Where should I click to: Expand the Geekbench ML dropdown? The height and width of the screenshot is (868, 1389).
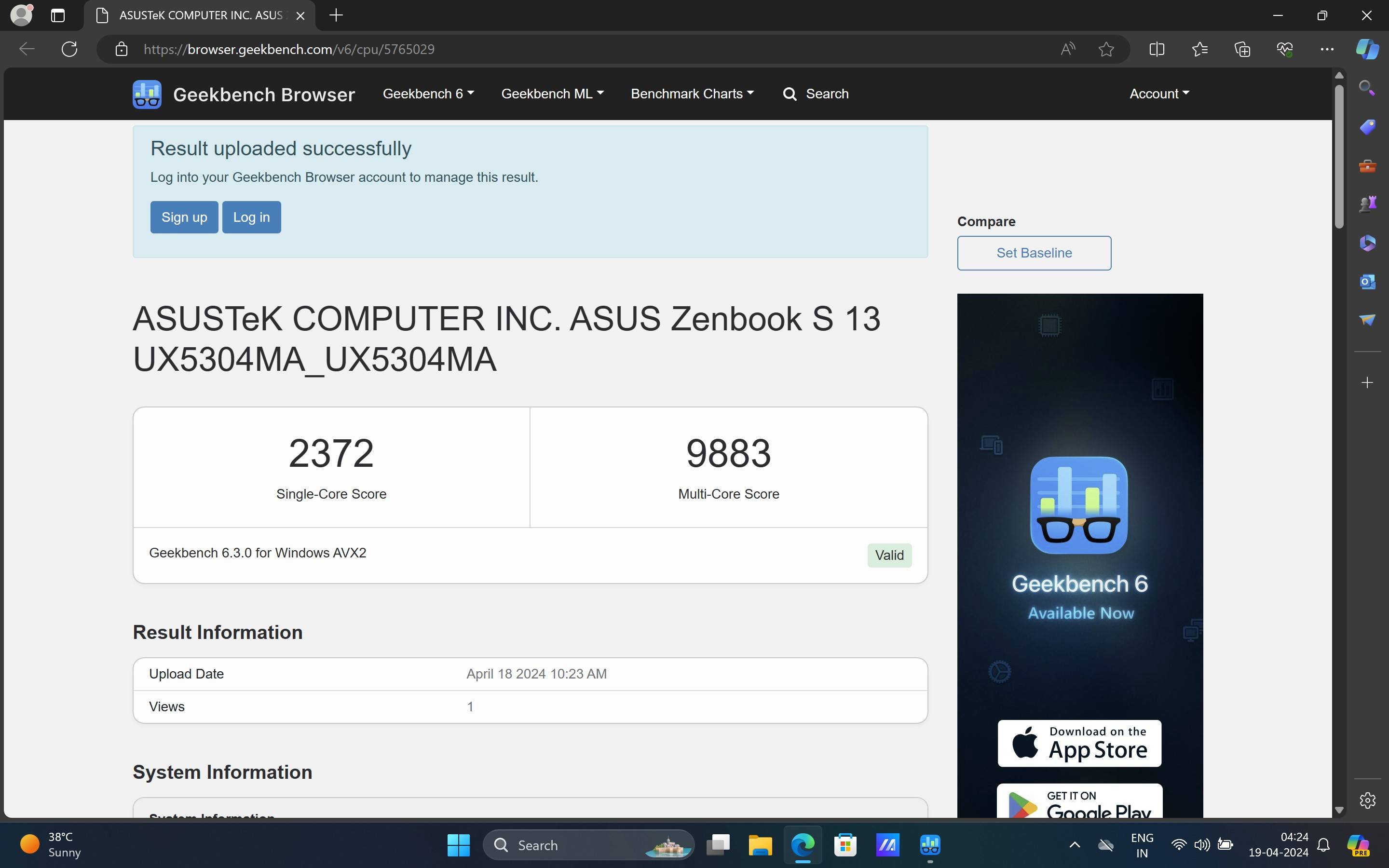(x=552, y=94)
